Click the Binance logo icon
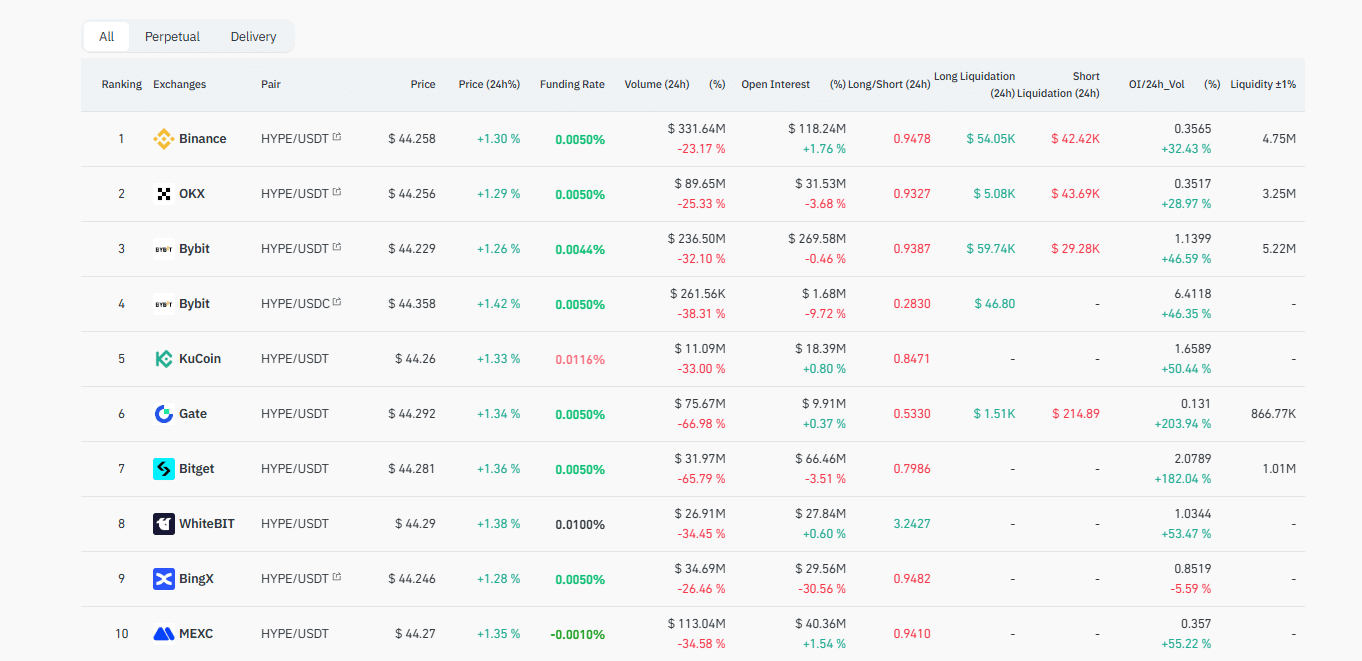1362x661 pixels. [x=164, y=139]
